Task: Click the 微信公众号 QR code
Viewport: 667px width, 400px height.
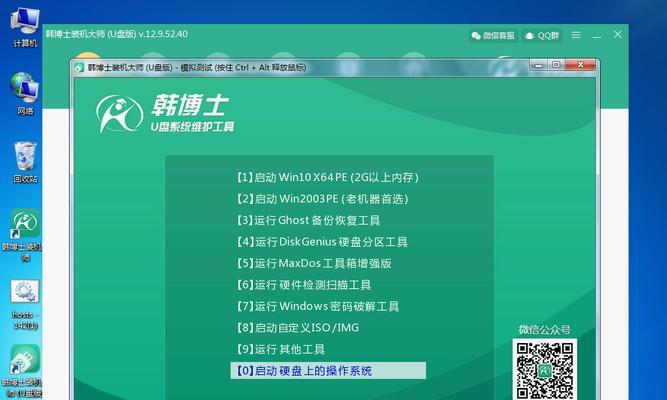Action: [x=544, y=369]
